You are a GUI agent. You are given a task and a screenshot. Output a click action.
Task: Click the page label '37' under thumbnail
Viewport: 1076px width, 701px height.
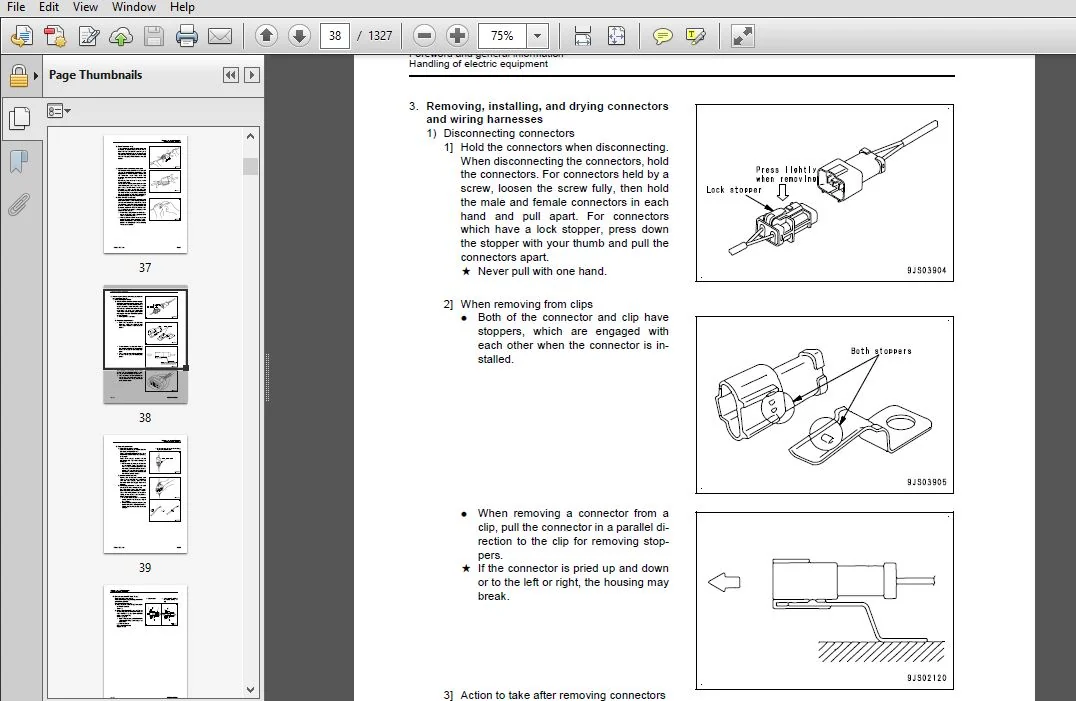(145, 268)
